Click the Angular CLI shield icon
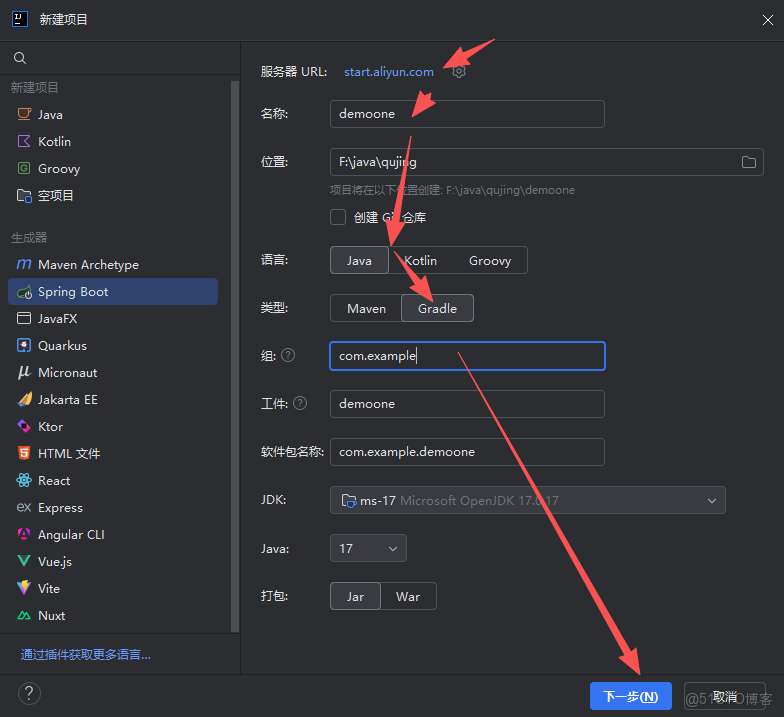784x717 pixels. click(24, 534)
